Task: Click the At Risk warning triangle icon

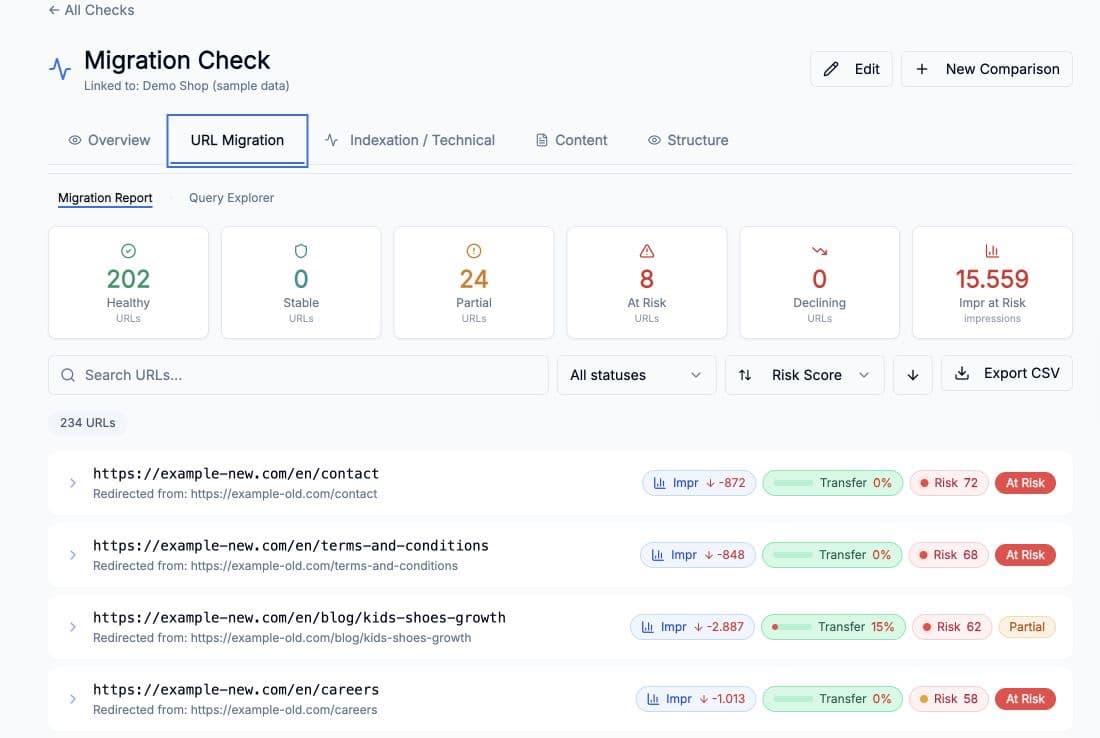Action: (x=647, y=250)
